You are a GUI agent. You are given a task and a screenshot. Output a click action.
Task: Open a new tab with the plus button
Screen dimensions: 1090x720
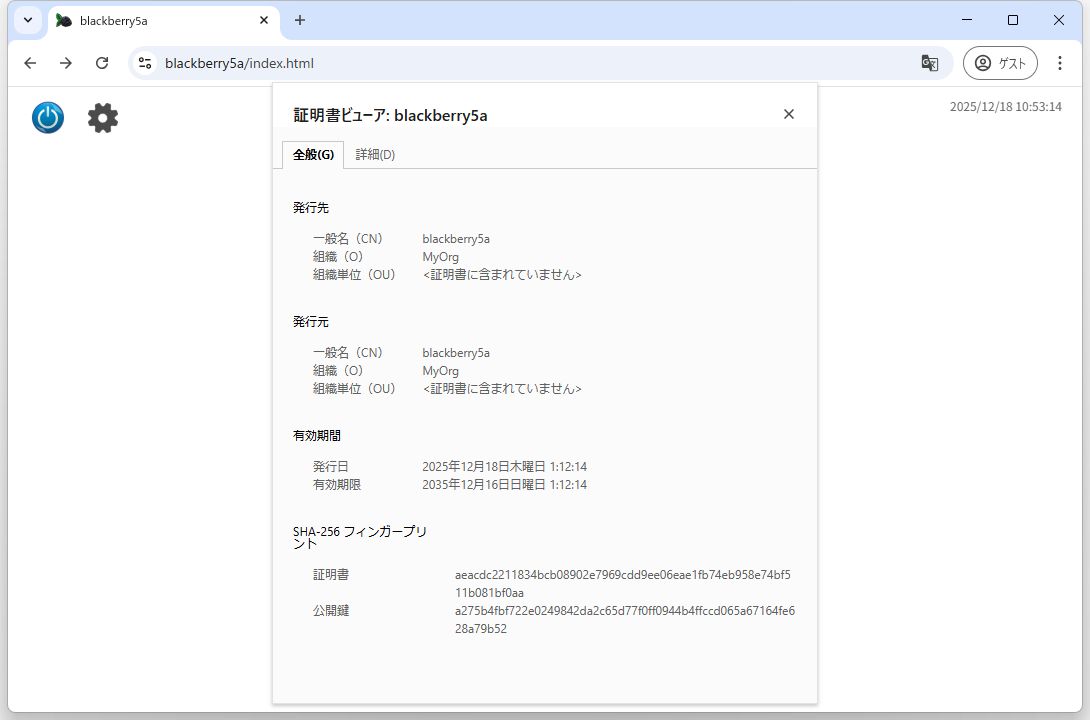click(x=300, y=20)
